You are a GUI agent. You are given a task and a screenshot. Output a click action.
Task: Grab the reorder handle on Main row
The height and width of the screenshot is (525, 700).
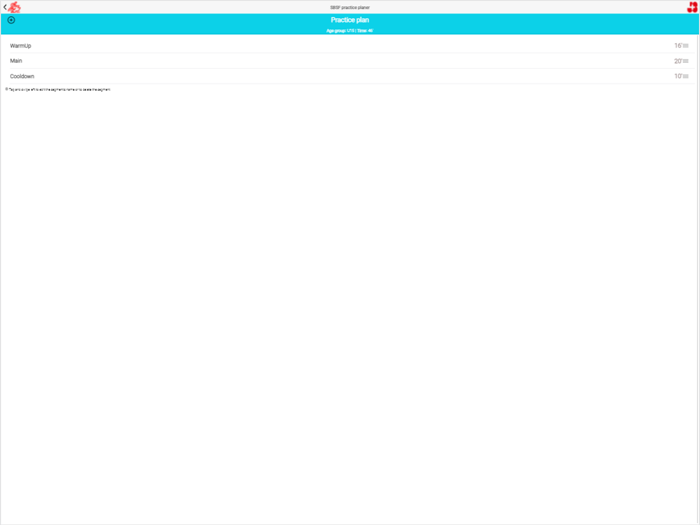click(686, 61)
